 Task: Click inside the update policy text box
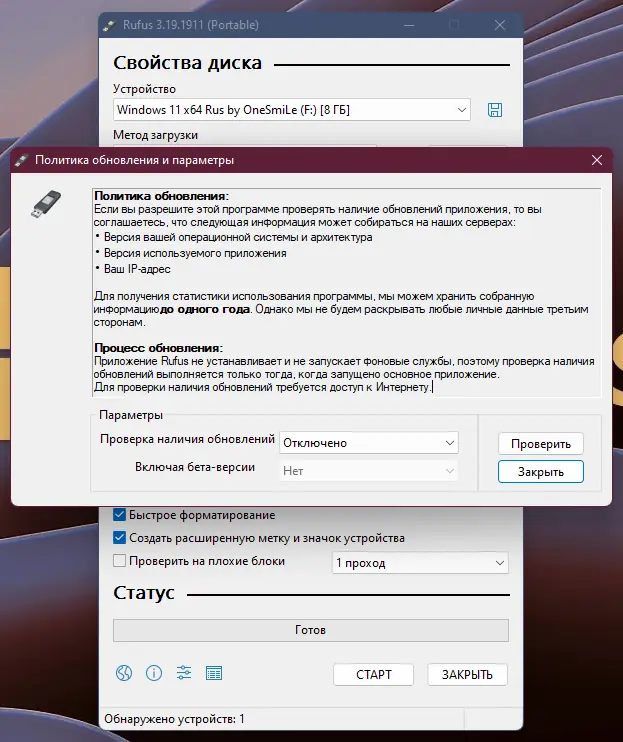[346, 292]
